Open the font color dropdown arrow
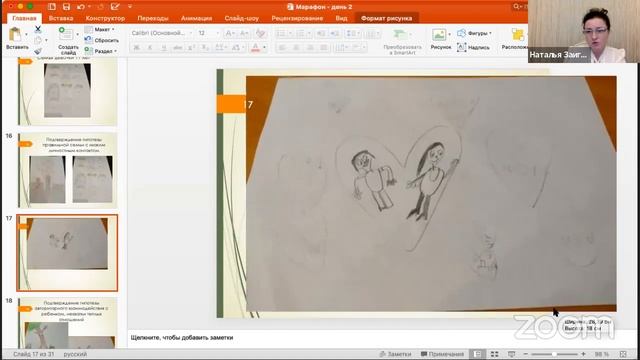 [x=264, y=48]
